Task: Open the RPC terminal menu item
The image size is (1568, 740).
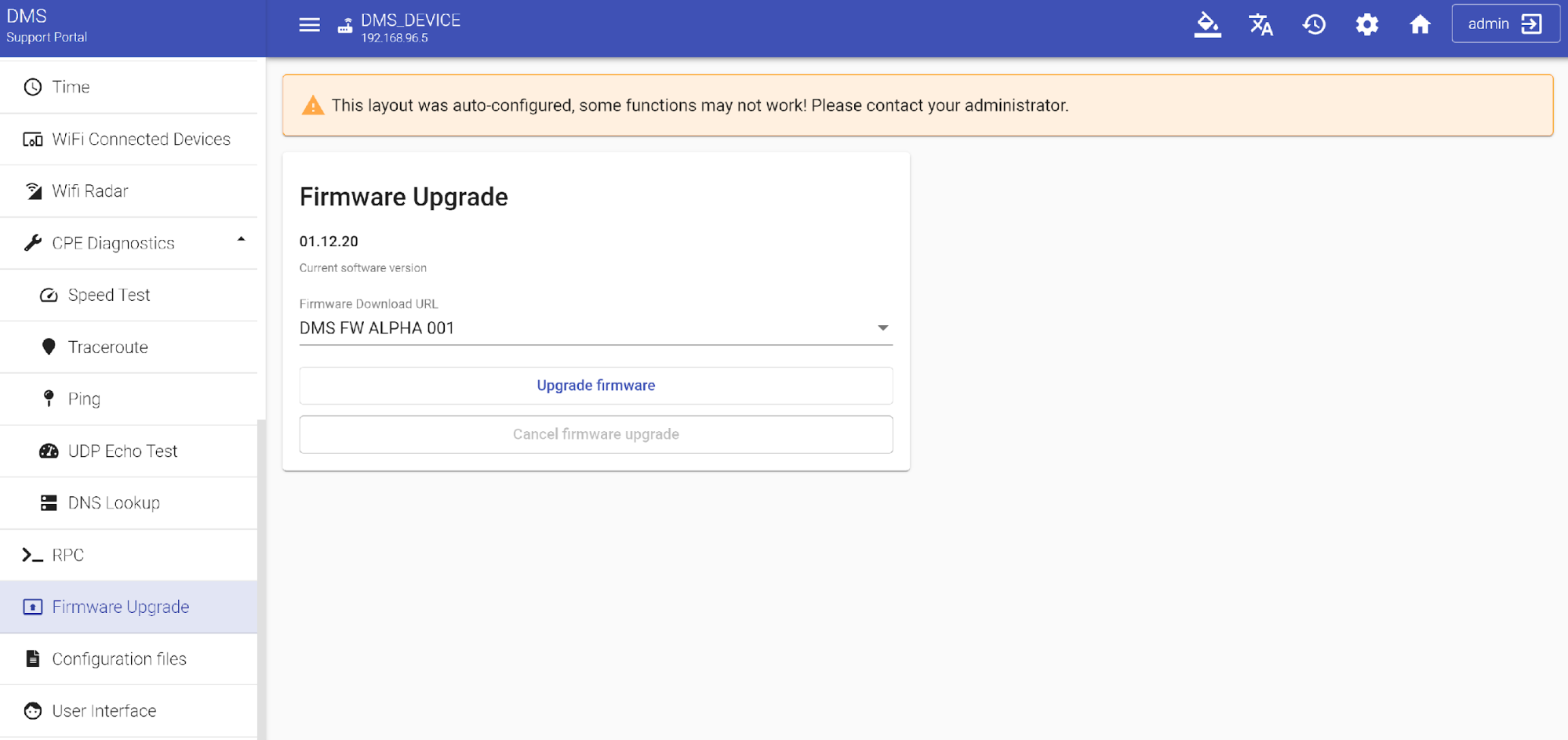Action: tap(67, 555)
